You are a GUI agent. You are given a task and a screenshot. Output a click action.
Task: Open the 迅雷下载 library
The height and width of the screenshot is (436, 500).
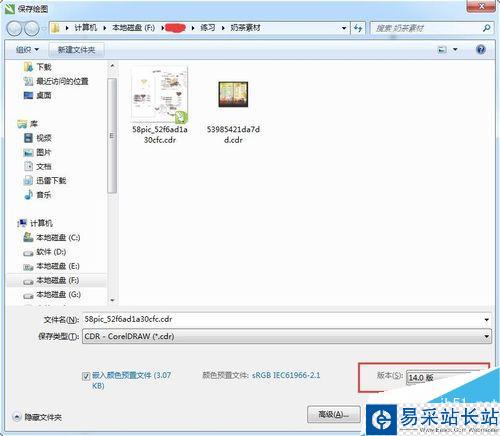click(x=45, y=180)
